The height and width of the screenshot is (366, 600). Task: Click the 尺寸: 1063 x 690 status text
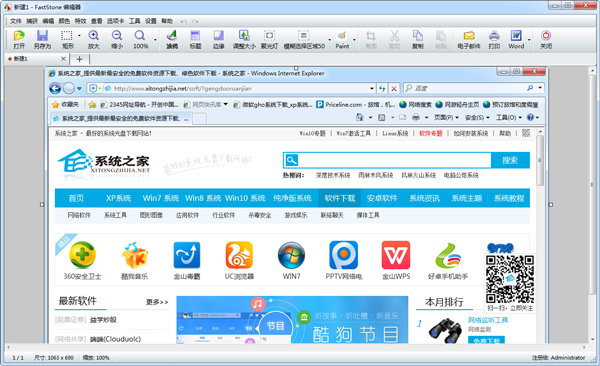pos(54,358)
